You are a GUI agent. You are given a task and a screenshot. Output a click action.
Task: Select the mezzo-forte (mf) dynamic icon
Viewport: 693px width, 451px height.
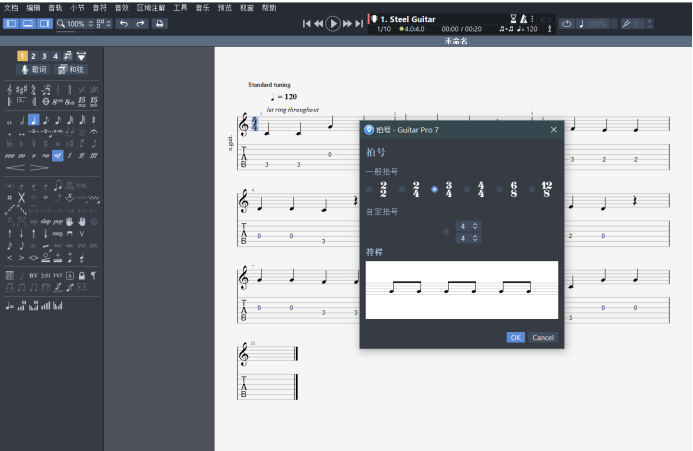[58, 156]
